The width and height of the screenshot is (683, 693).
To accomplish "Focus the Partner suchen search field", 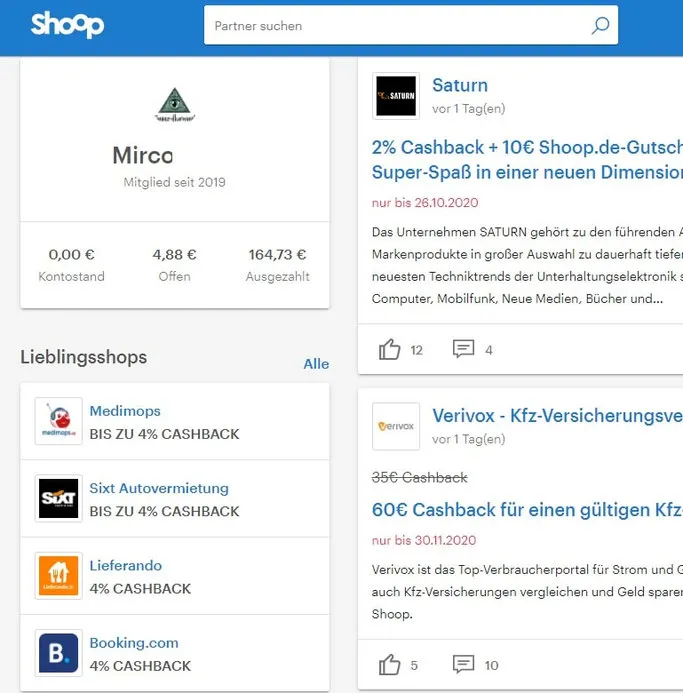I will 411,25.
